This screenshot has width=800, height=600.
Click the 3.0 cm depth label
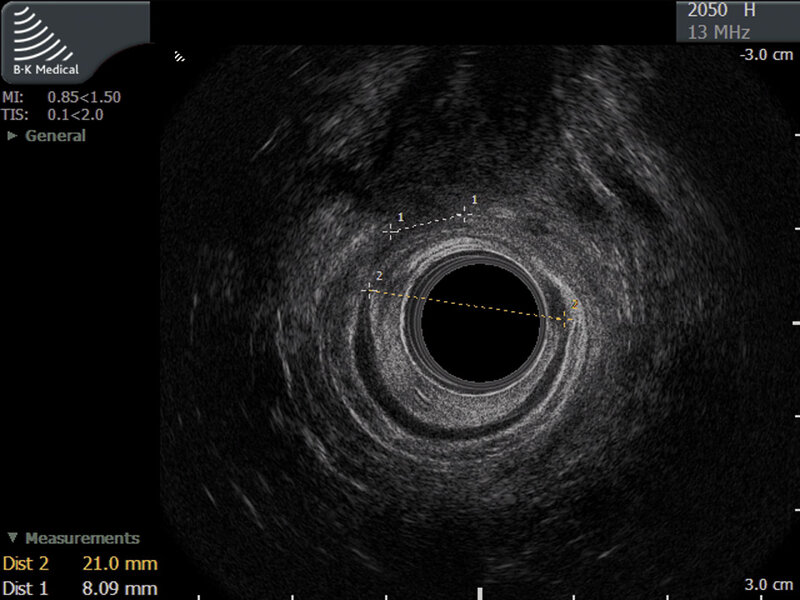pos(769,584)
